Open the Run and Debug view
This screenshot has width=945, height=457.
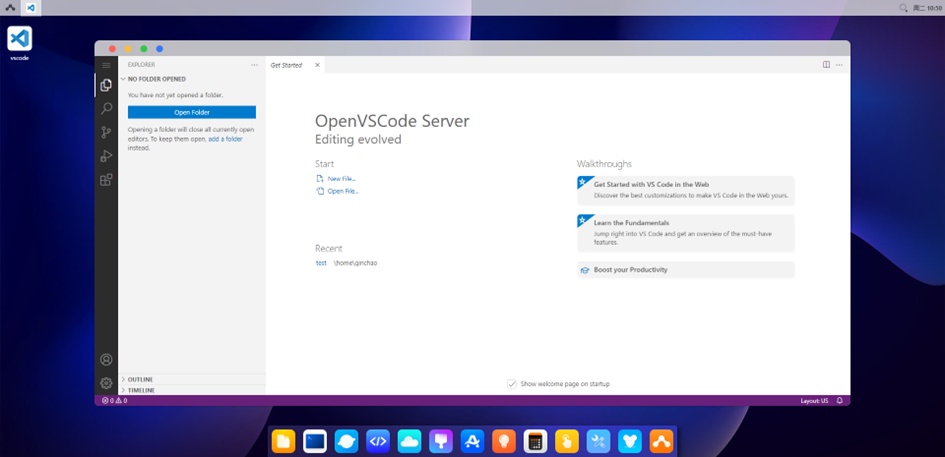tap(106, 156)
